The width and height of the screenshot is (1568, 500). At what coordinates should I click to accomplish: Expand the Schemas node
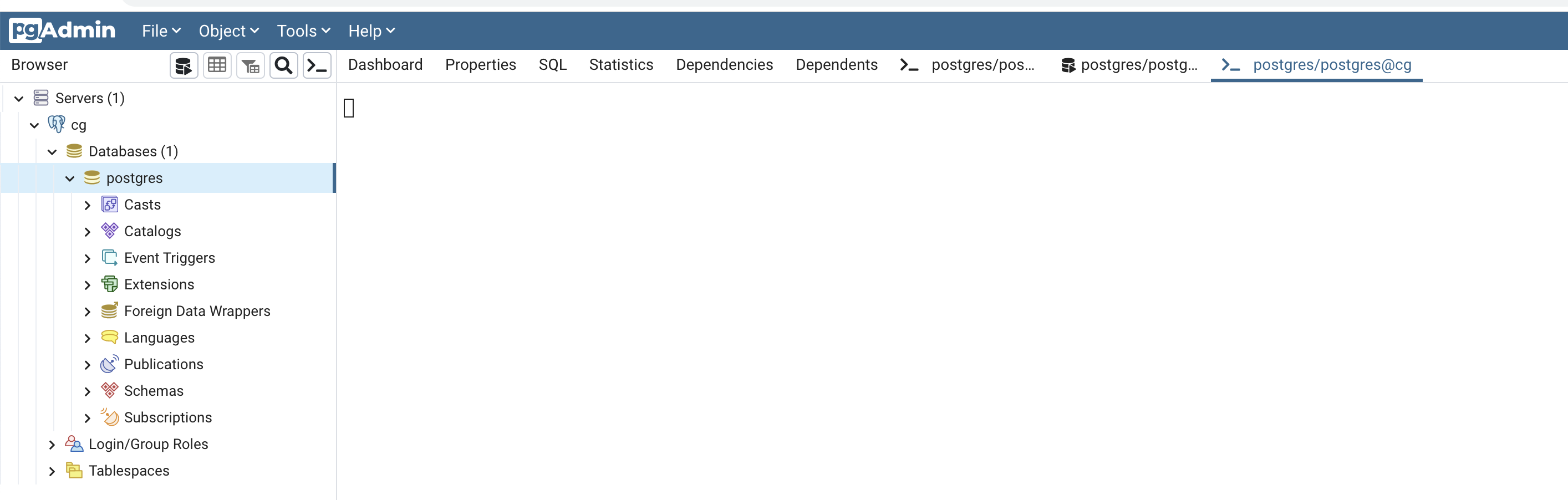pos(87,391)
